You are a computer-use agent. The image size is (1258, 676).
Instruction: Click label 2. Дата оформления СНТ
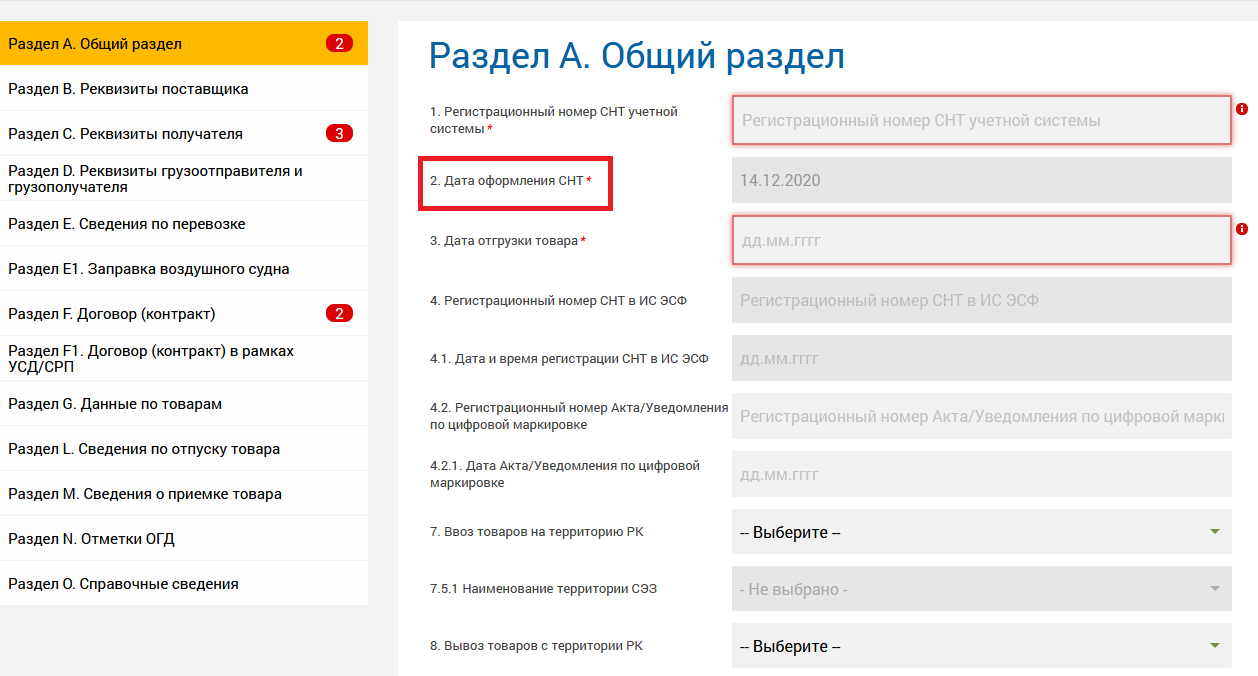(511, 181)
